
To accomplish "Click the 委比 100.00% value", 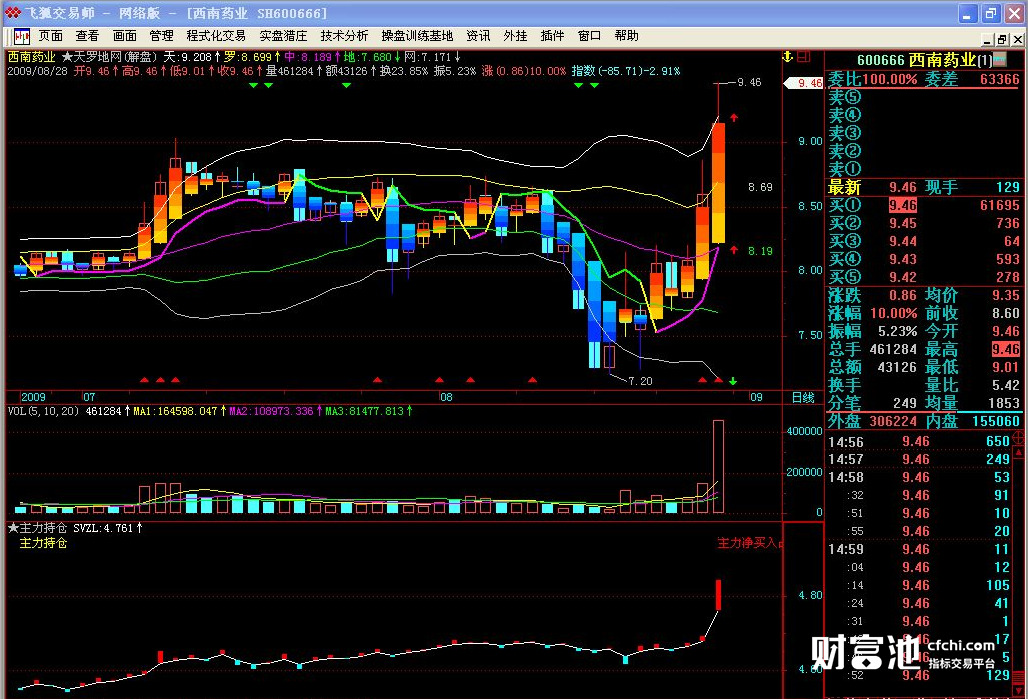I will (890, 79).
